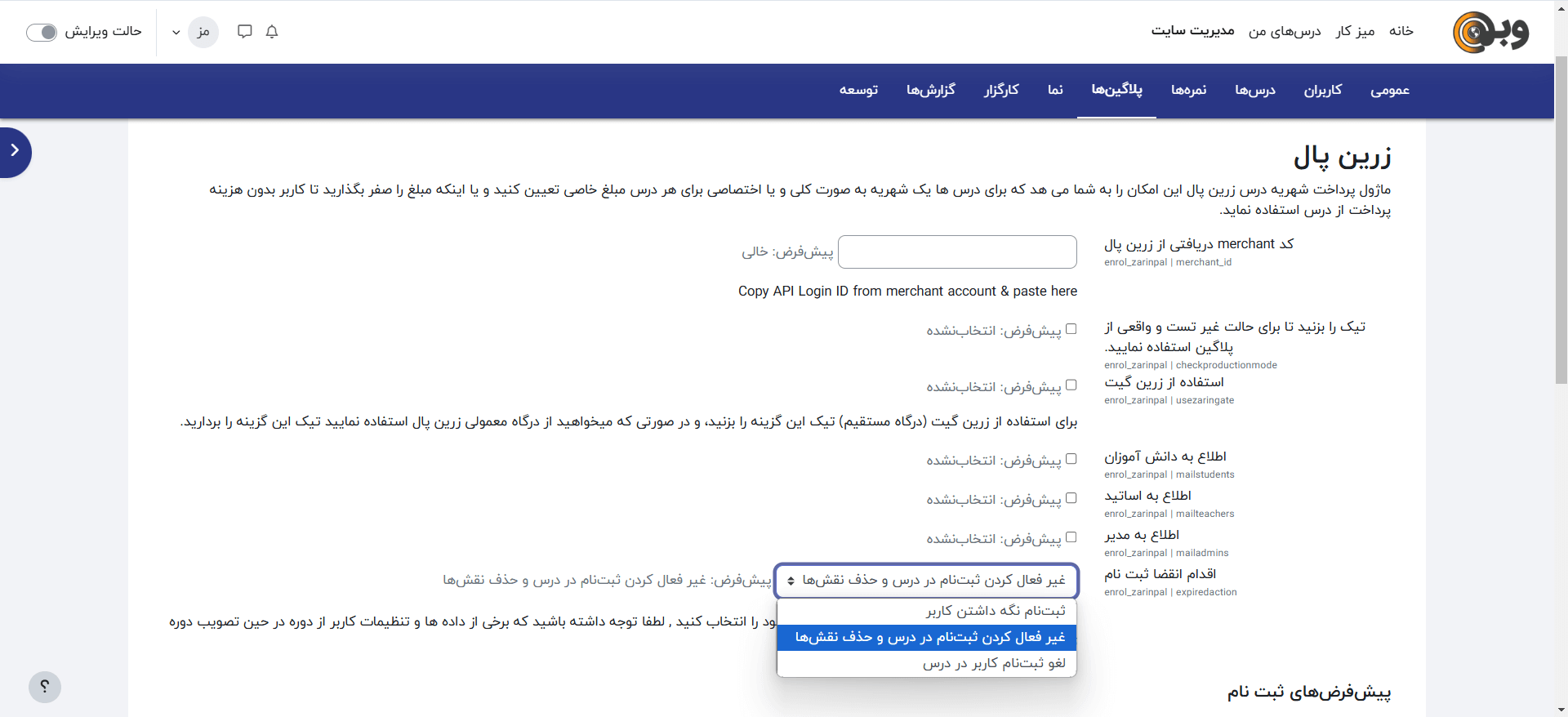1568x717 pixels.
Task: Open the 'گزارش‌ها' tab
Action: 930,90
